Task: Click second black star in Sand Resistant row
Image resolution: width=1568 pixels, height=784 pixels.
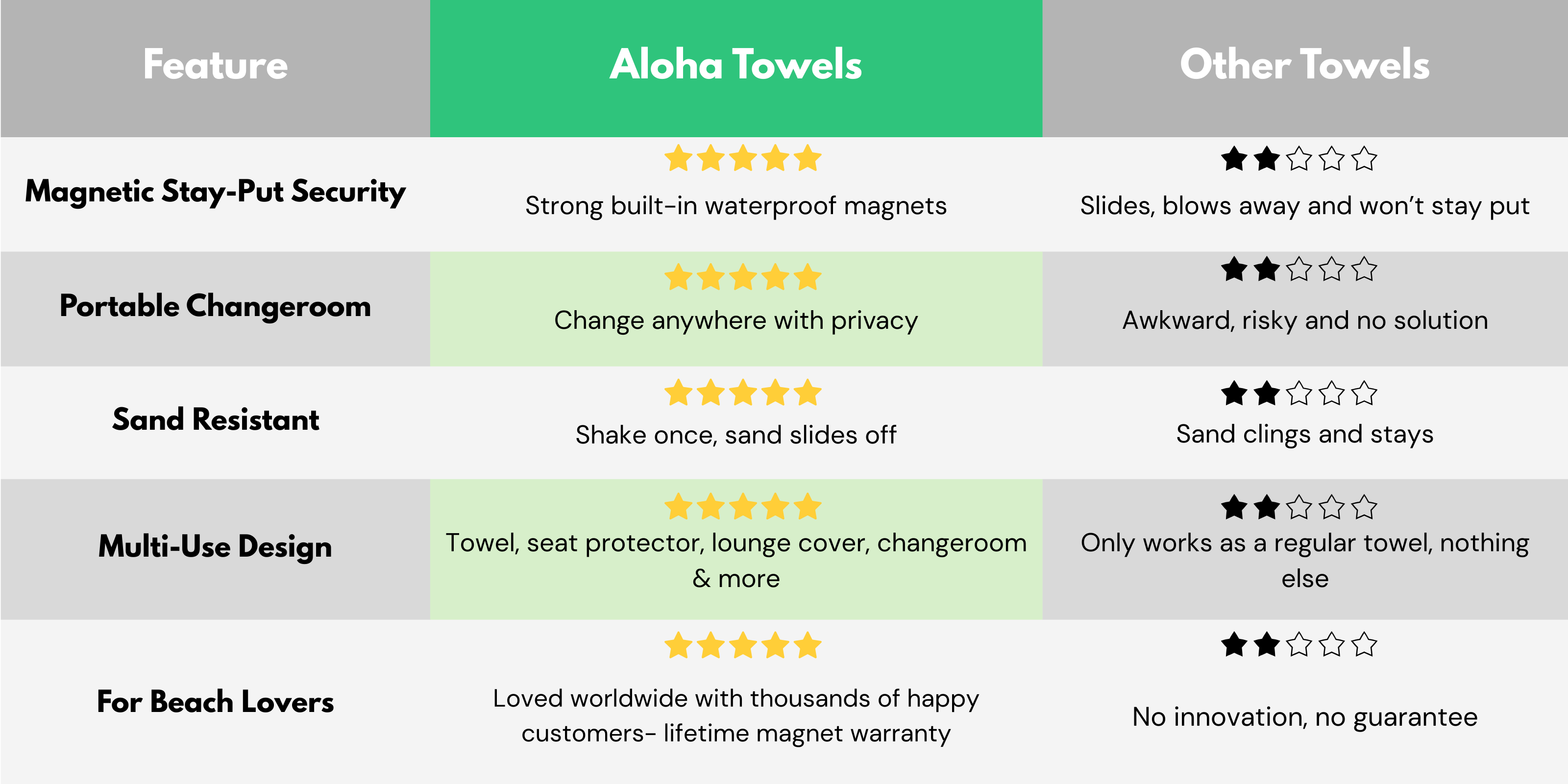Action: [x=1267, y=393]
